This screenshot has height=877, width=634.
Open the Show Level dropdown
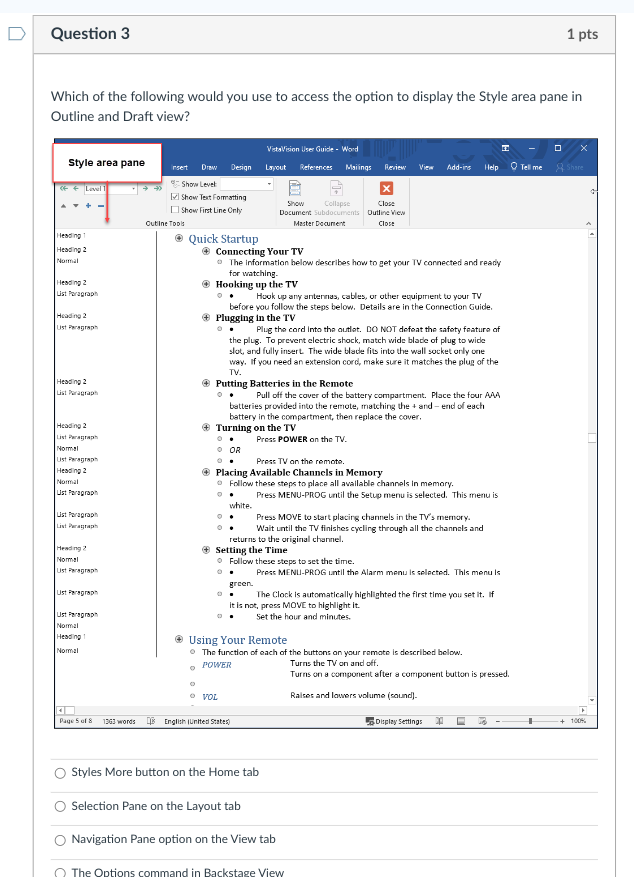269,184
